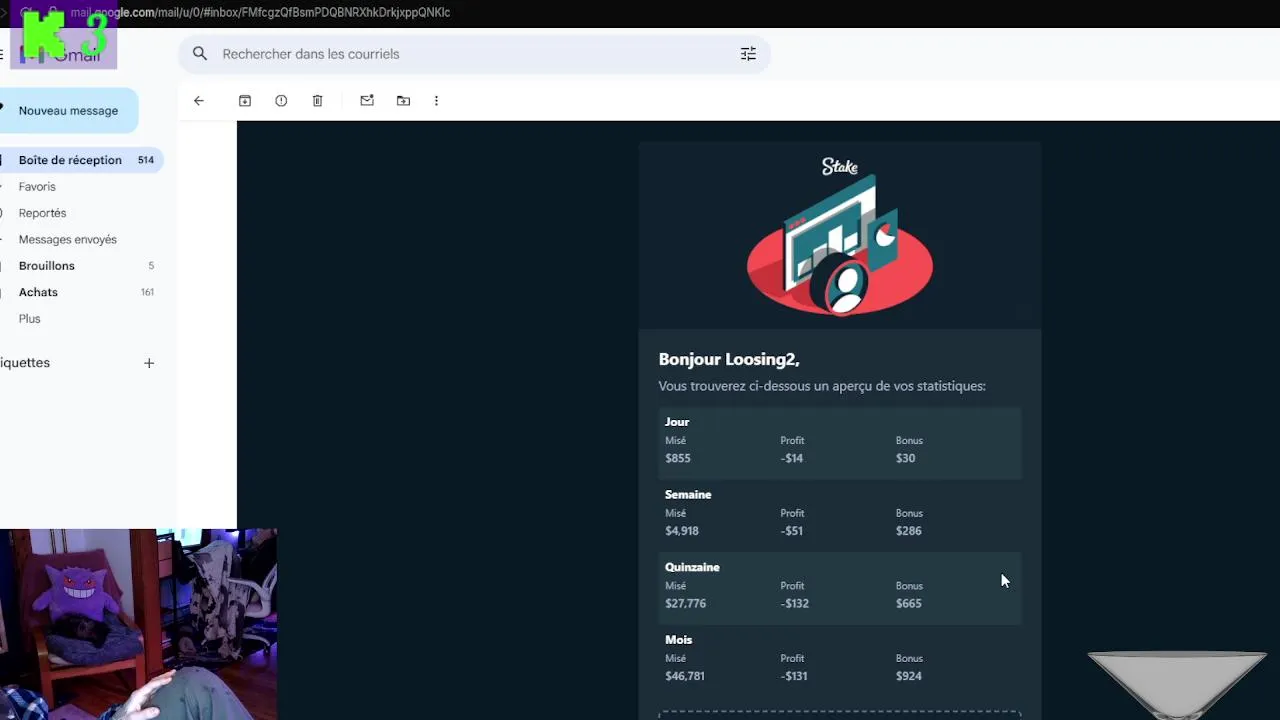Click the Bonjour Loosing2 greeting text

coord(729,359)
